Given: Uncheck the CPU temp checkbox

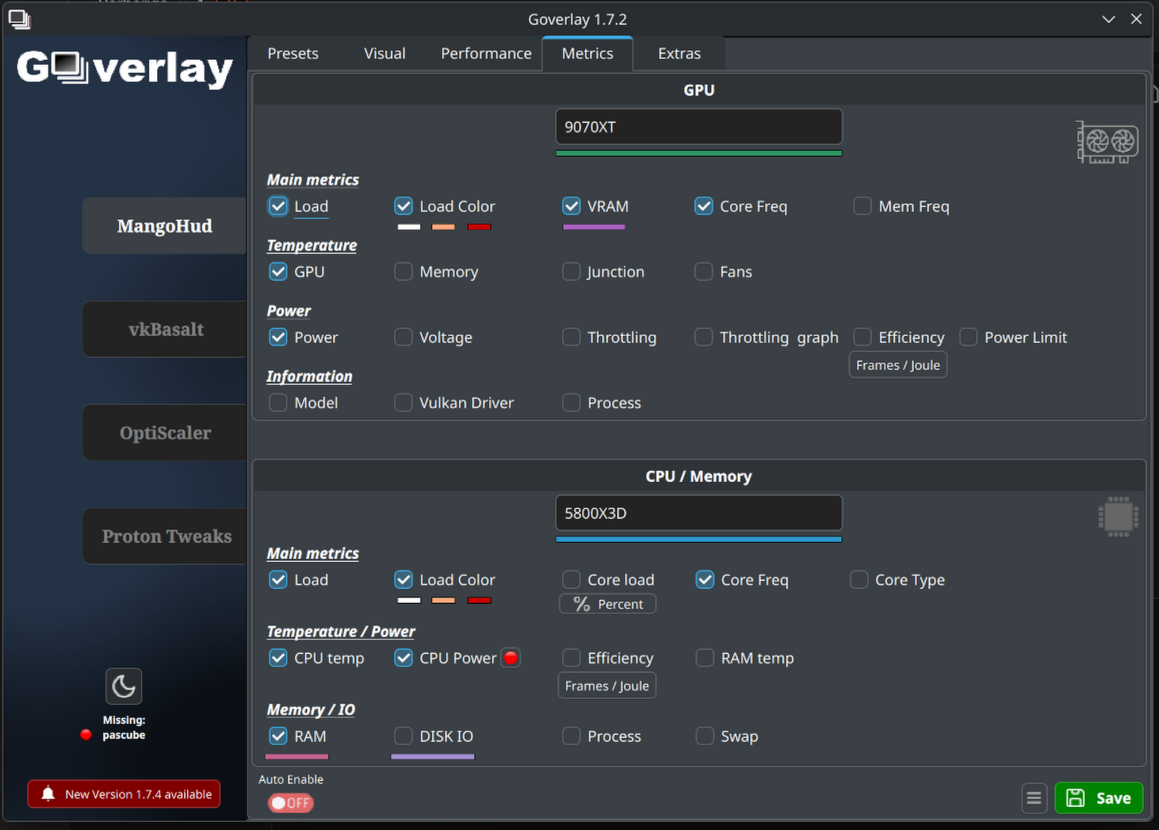Looking at the screenshot, I should [278, 658].
